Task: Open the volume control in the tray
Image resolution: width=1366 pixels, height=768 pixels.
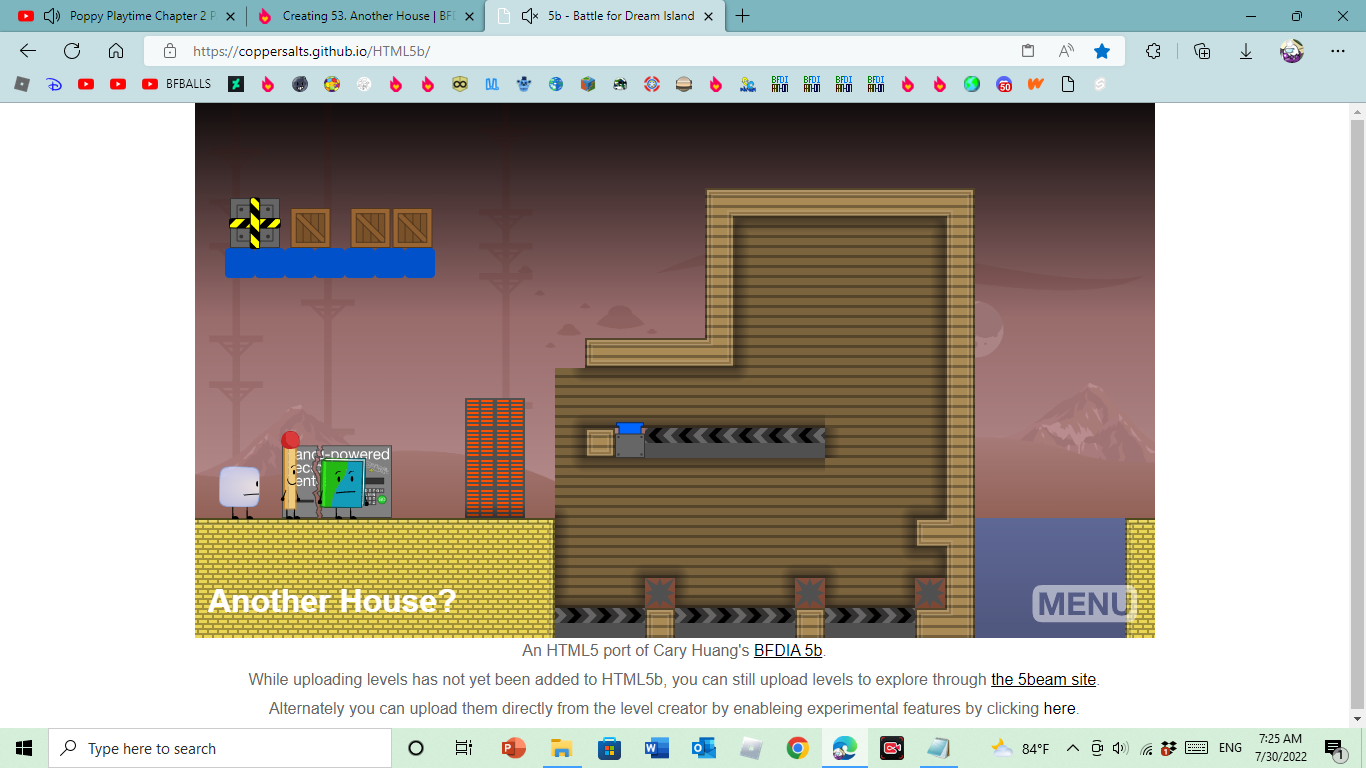Action: (1120, 748)
